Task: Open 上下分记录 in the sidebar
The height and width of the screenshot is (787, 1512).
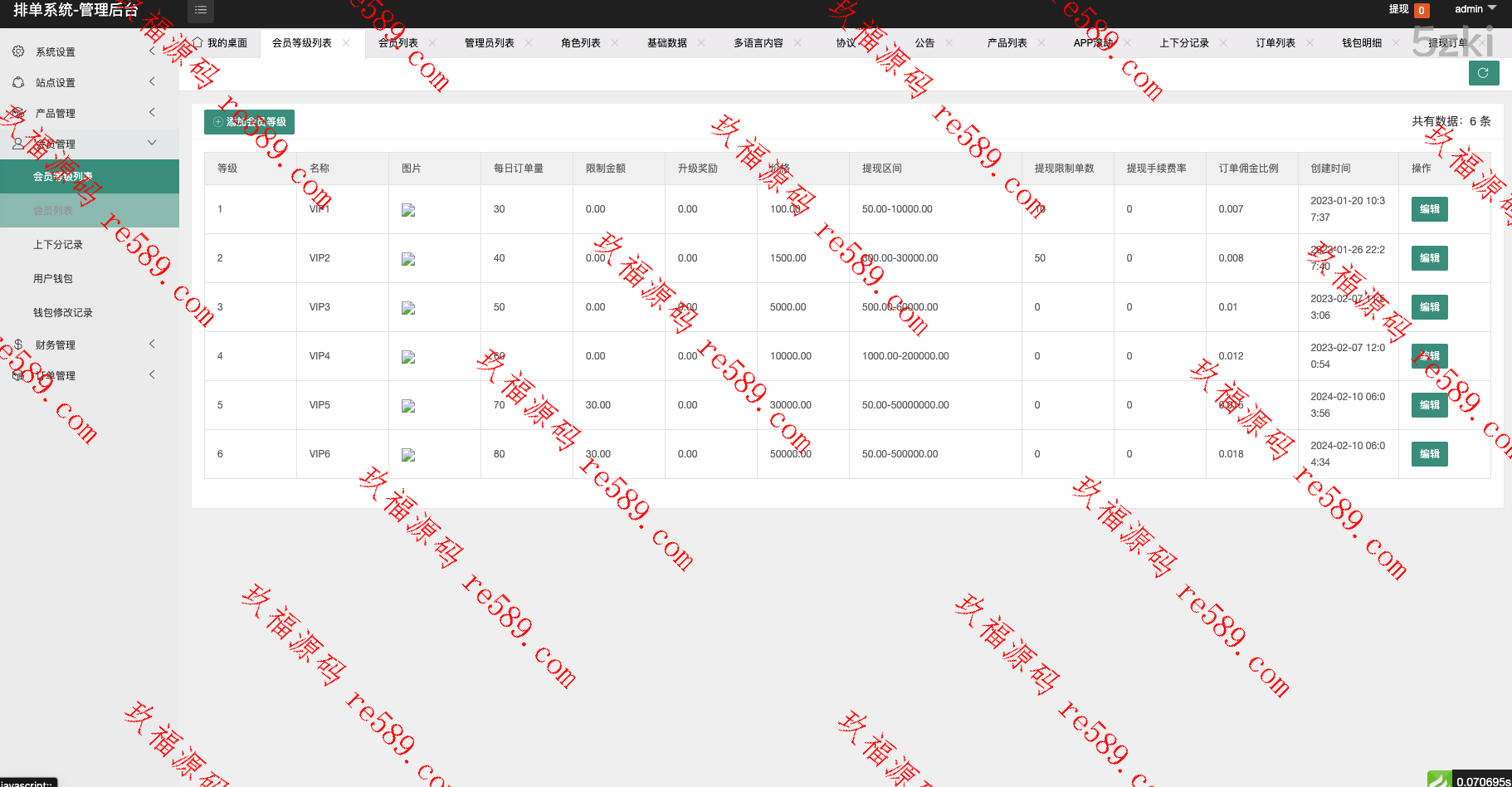Action: coord(58,245)
